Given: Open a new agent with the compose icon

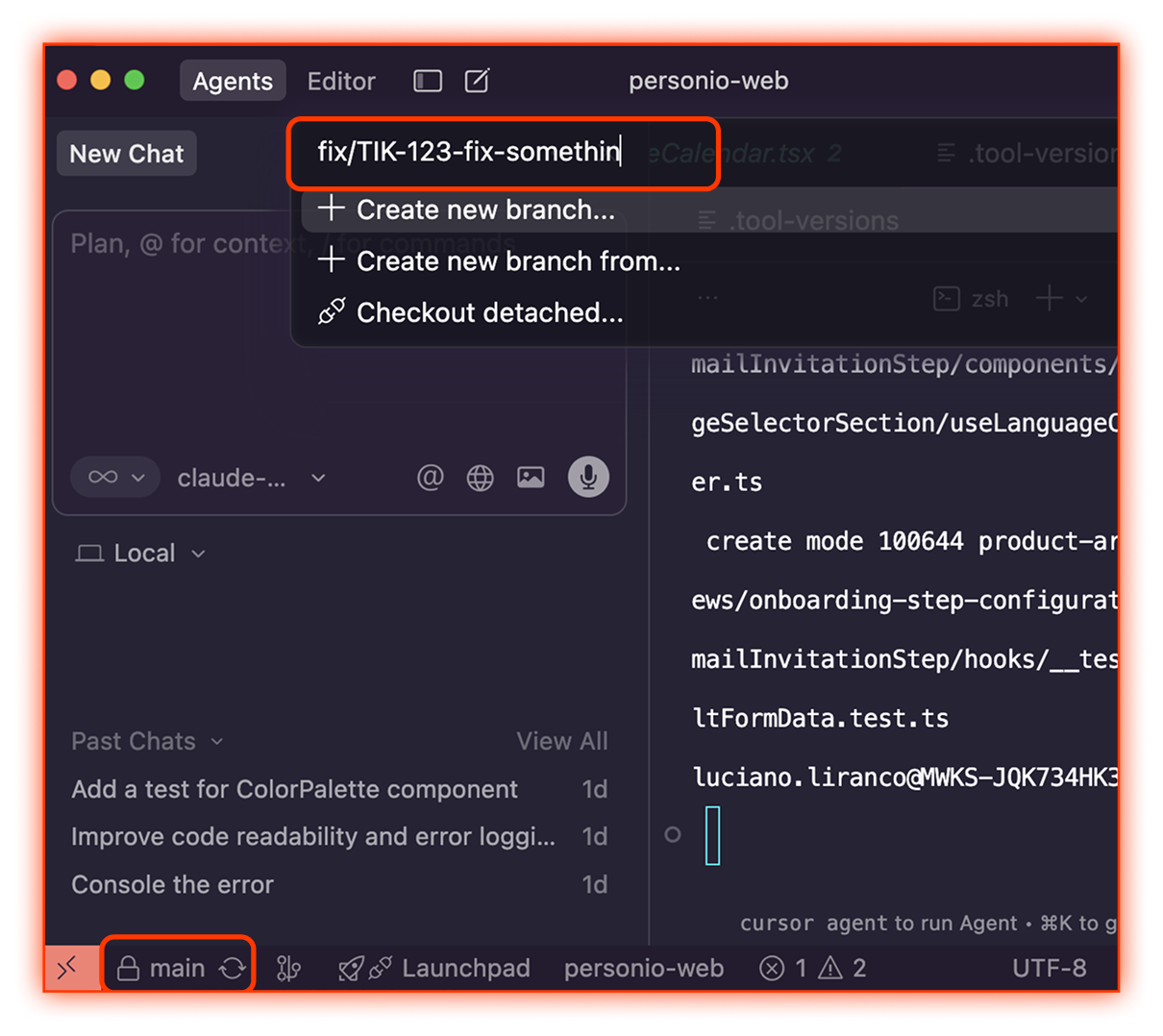Looking at the screenshot, I should (x=478, y=81).
